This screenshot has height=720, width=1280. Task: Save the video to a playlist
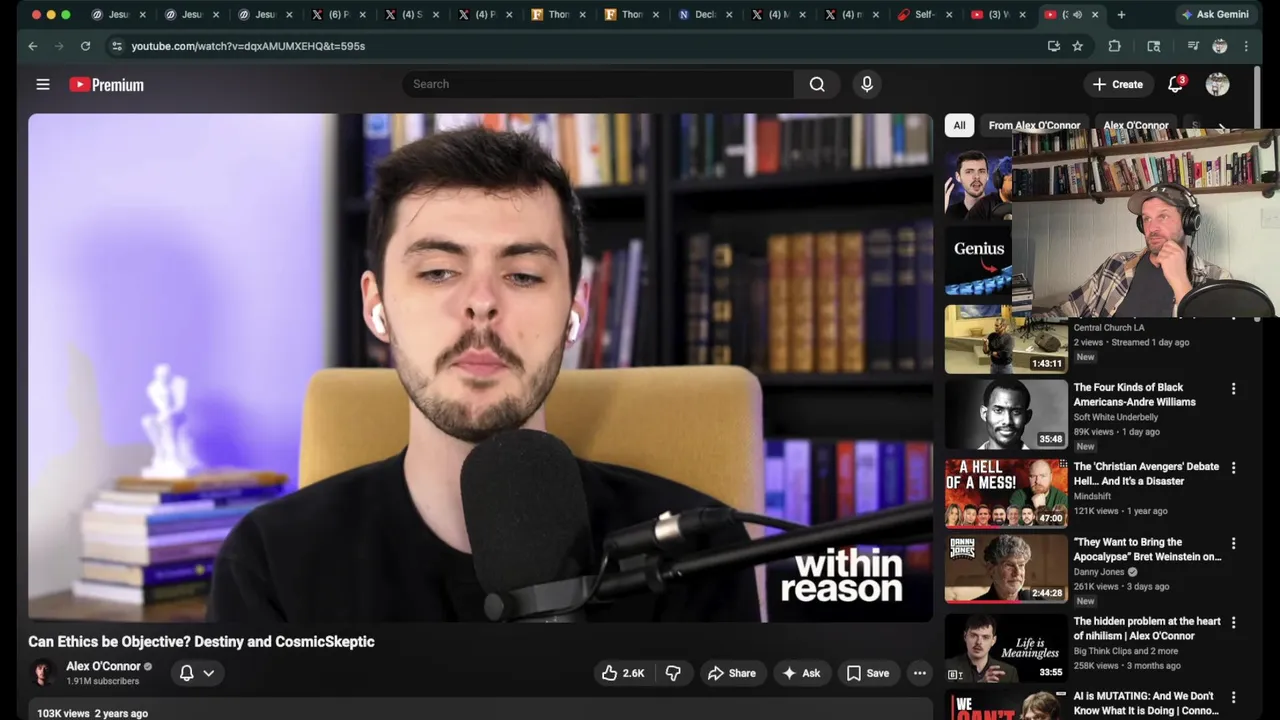click(867, 673)
